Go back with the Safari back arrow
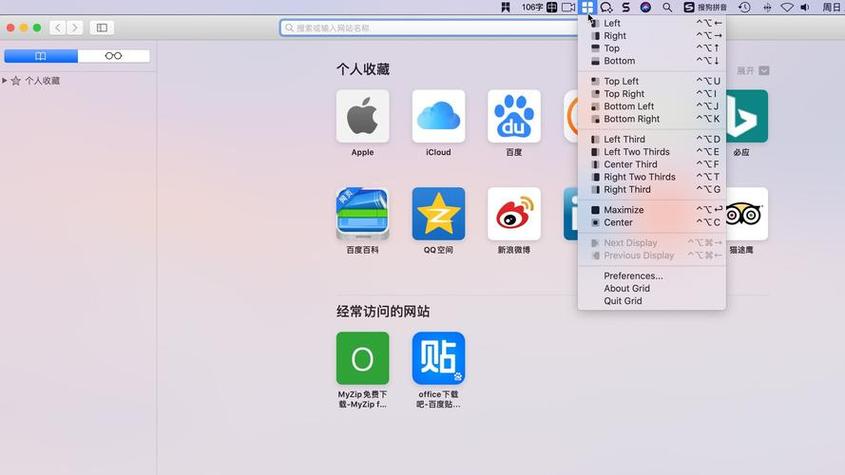The image size is (845, 475). [x=58, y=27]
